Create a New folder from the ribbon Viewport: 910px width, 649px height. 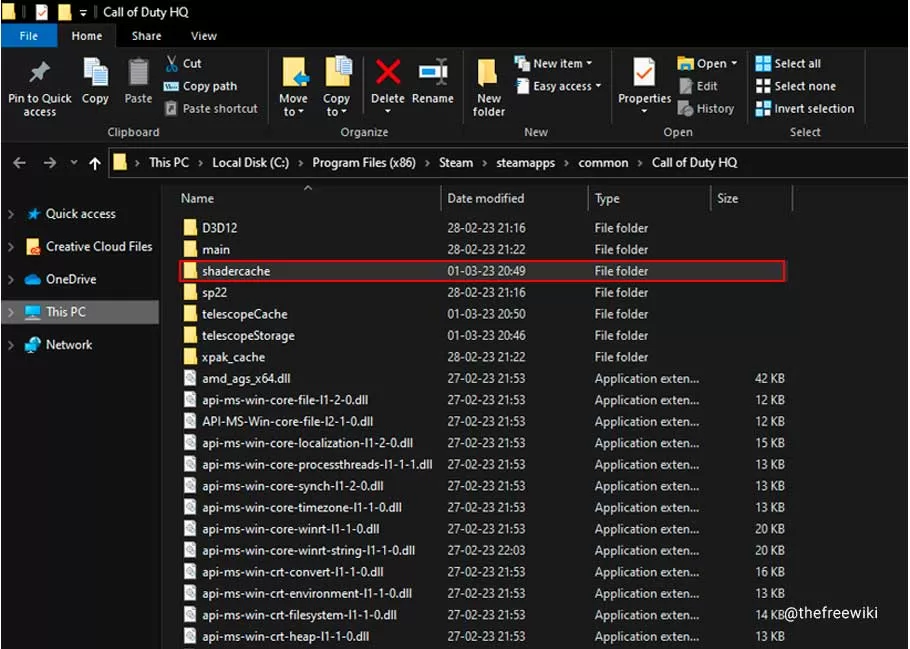click(488, 87)
